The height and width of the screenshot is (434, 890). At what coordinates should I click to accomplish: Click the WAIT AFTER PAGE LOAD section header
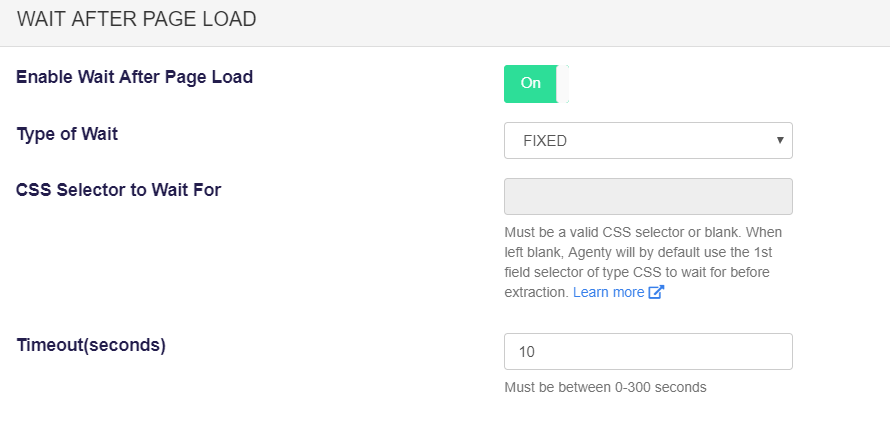[137, 19]
